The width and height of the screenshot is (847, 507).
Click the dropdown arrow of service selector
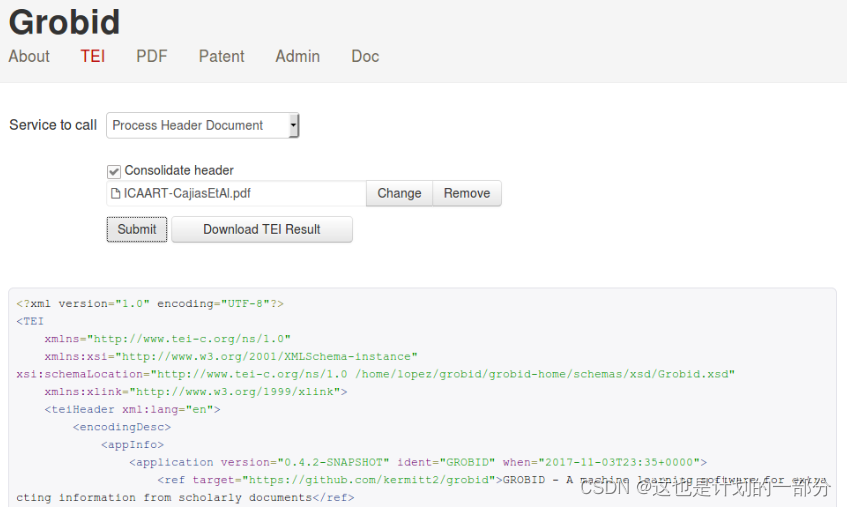pyautogui.click(x=293, y=125)
